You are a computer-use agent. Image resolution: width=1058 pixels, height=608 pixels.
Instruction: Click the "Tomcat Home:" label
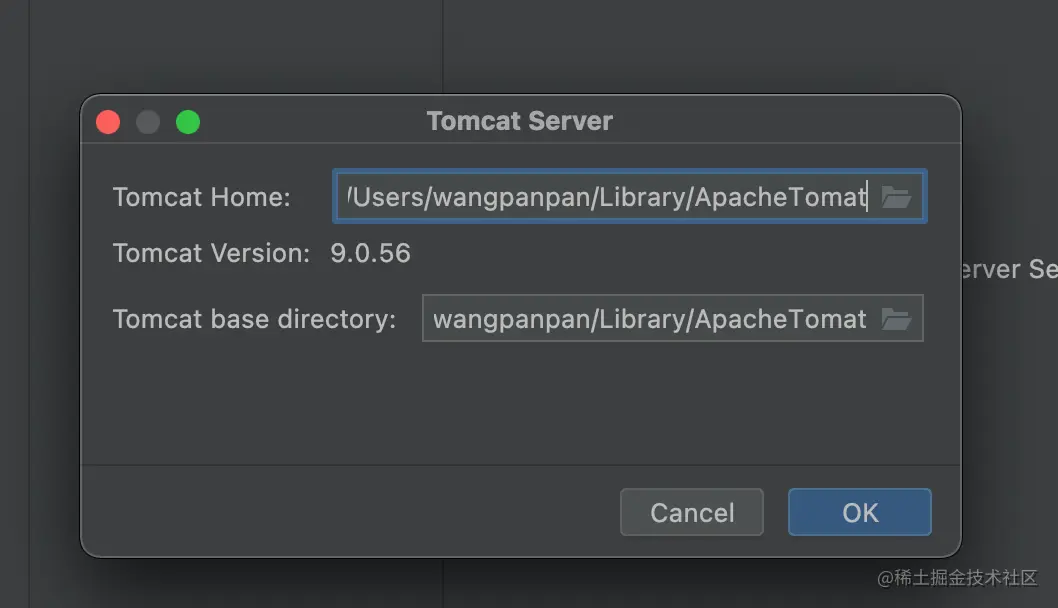coord(201,197)
